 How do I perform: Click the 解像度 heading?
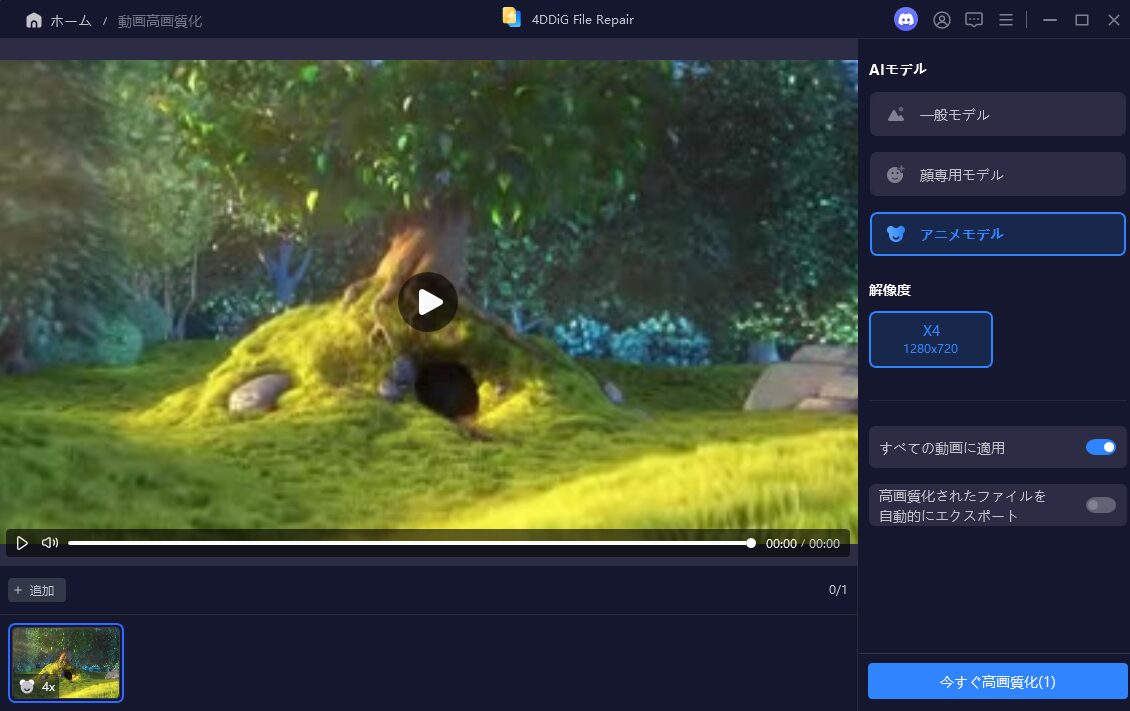(890, 290)
